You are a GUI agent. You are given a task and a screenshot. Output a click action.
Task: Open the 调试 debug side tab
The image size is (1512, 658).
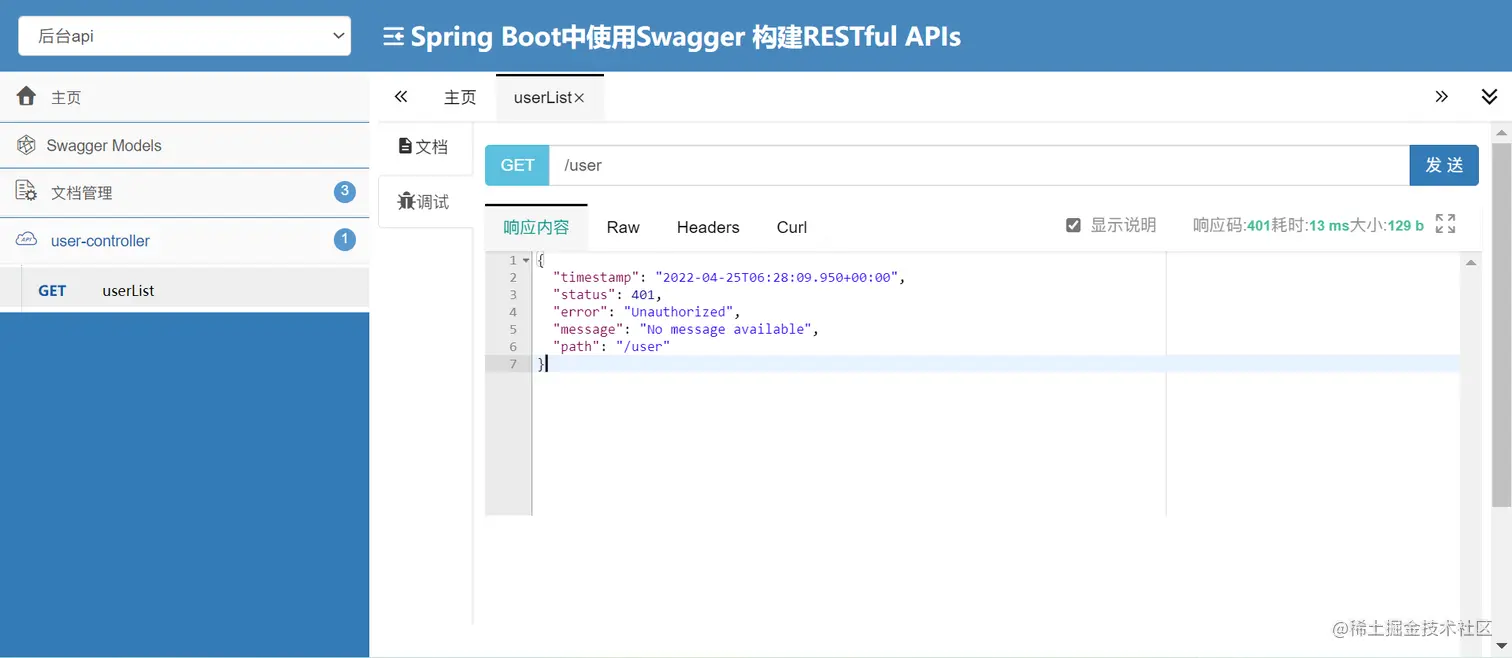point(424,202)
